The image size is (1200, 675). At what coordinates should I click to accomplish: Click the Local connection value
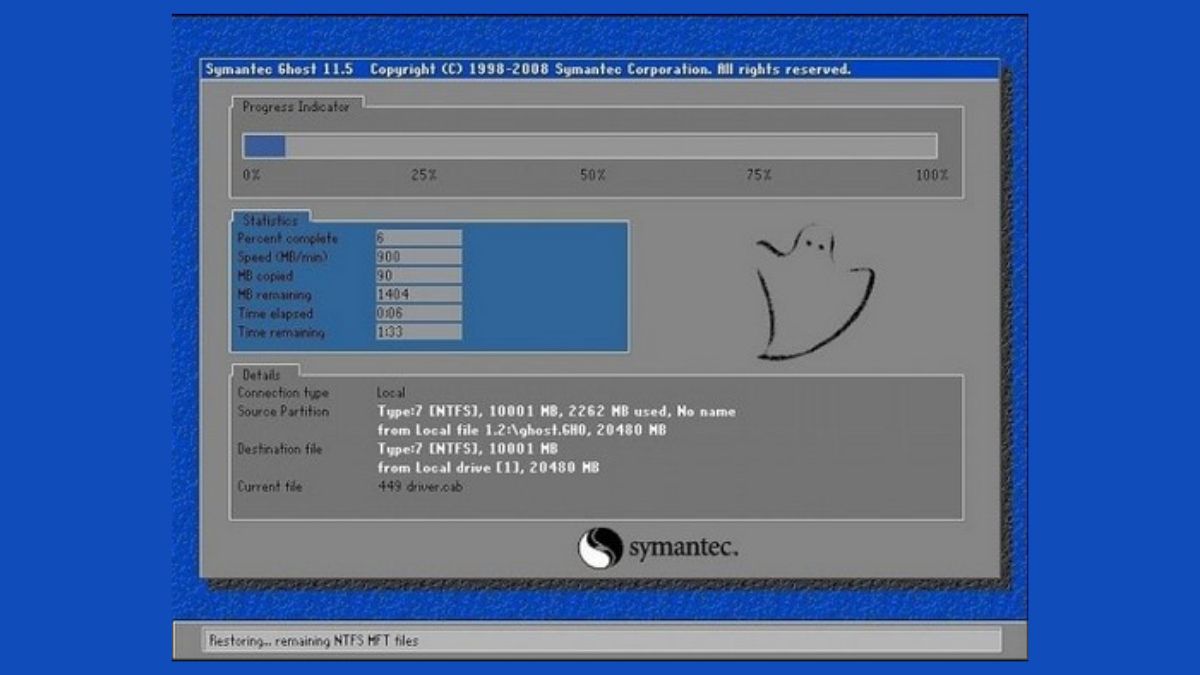click(391, 393)
